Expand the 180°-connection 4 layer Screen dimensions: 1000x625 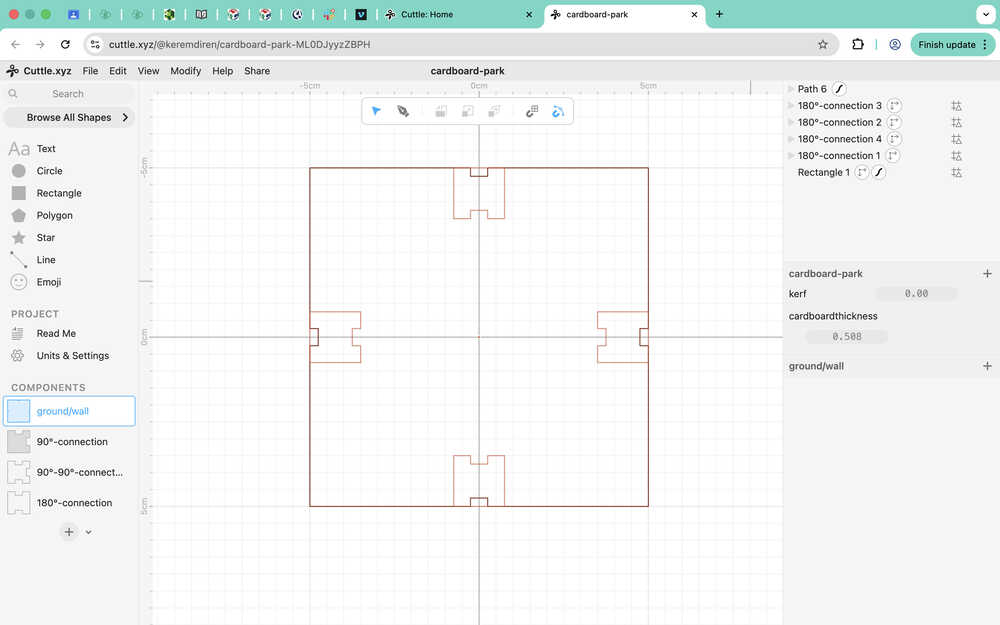[x=791, y=138]
